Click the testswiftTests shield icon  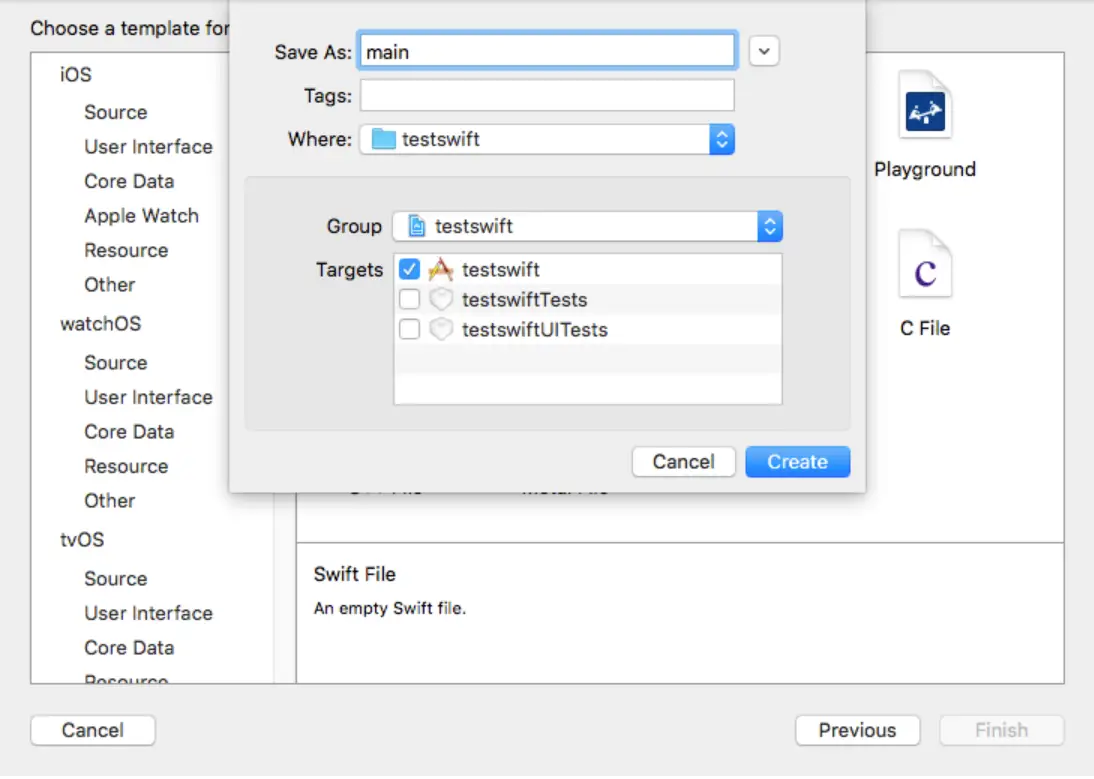coord(441,300)
